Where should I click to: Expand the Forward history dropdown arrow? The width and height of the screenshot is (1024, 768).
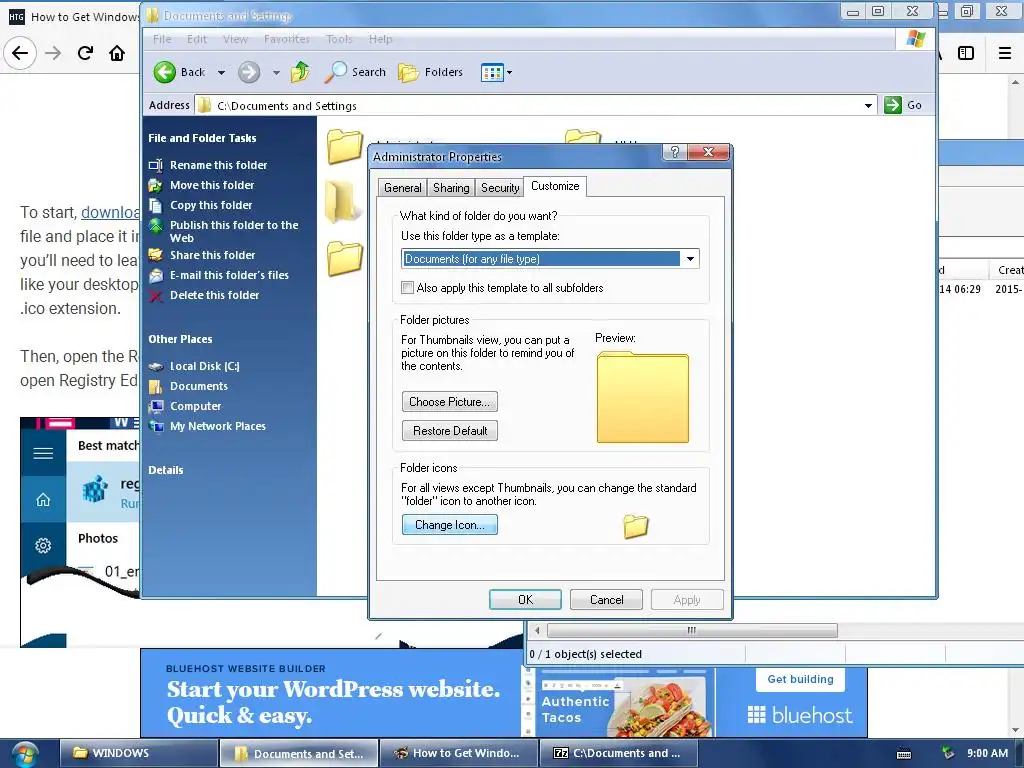coord(276,72)
